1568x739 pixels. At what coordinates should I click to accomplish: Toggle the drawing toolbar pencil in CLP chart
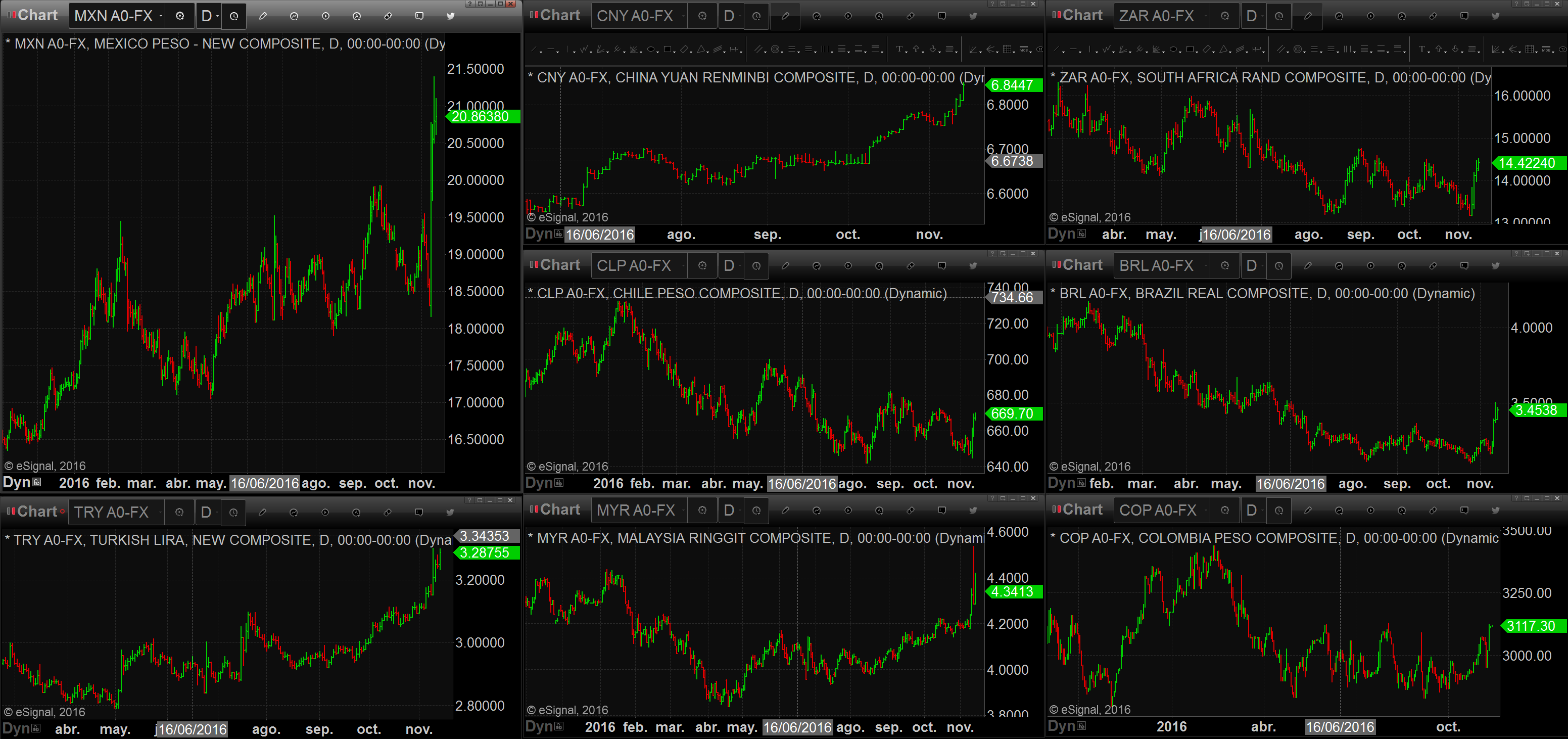click(x=785, y=265)
